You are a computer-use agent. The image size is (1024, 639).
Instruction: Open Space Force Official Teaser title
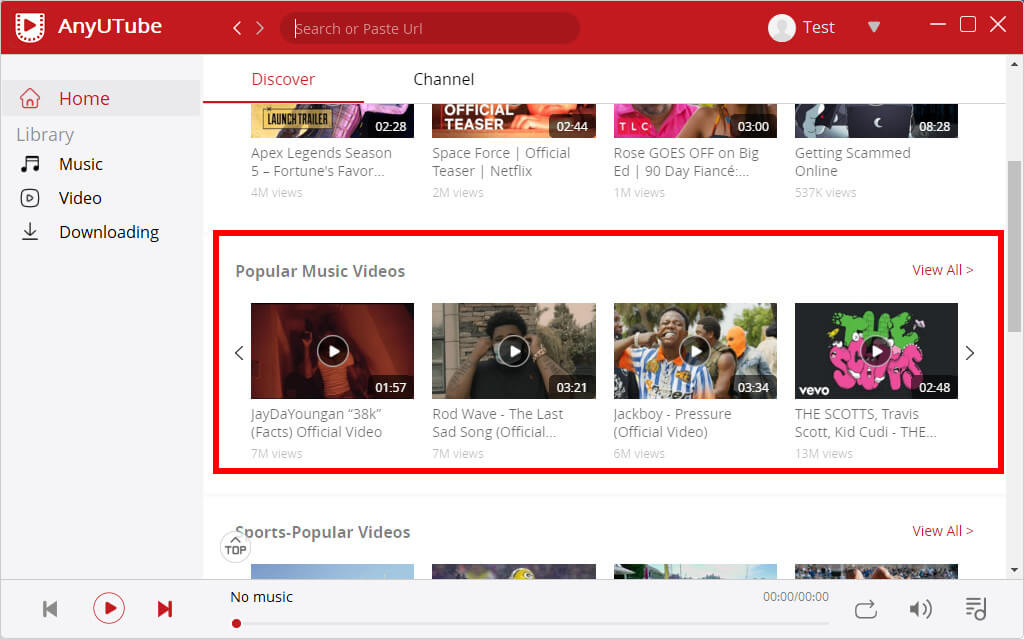[501, 162]
